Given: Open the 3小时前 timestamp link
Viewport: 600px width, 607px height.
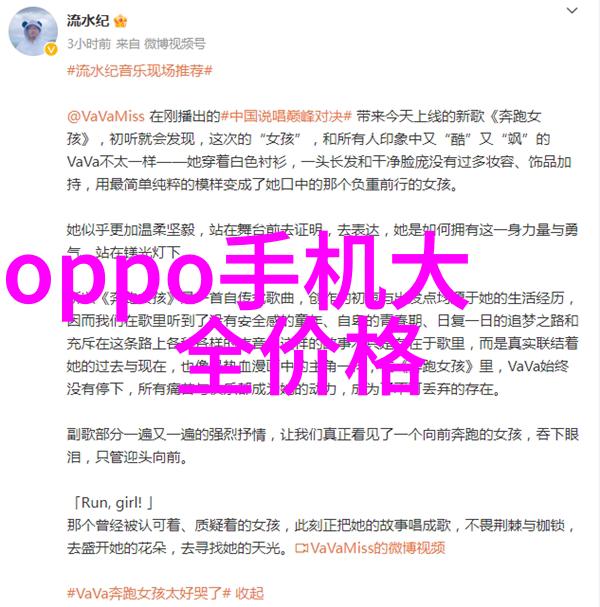Looking at the screenshot, I should pos(89,44).
